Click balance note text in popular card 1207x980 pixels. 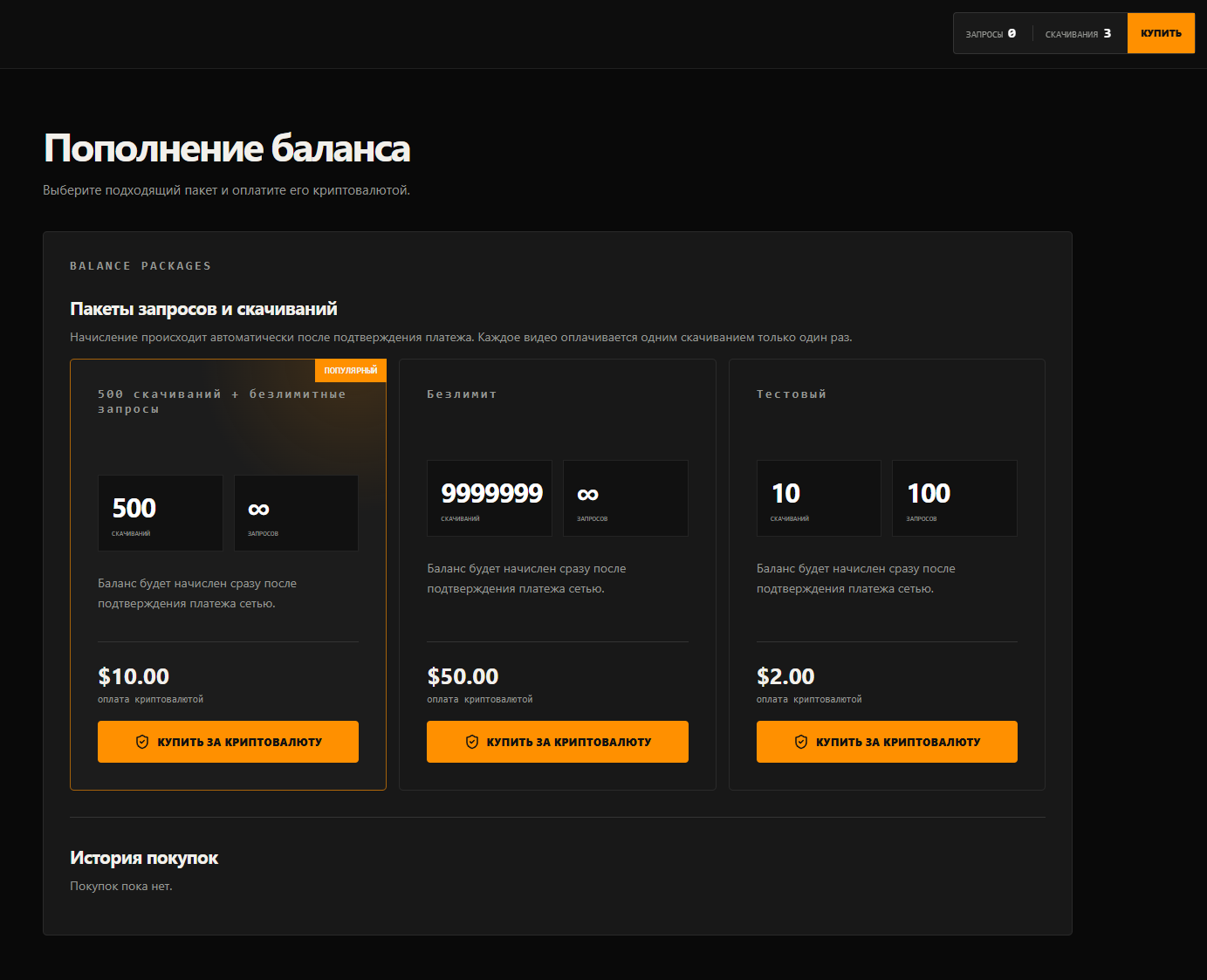(197, 593)
